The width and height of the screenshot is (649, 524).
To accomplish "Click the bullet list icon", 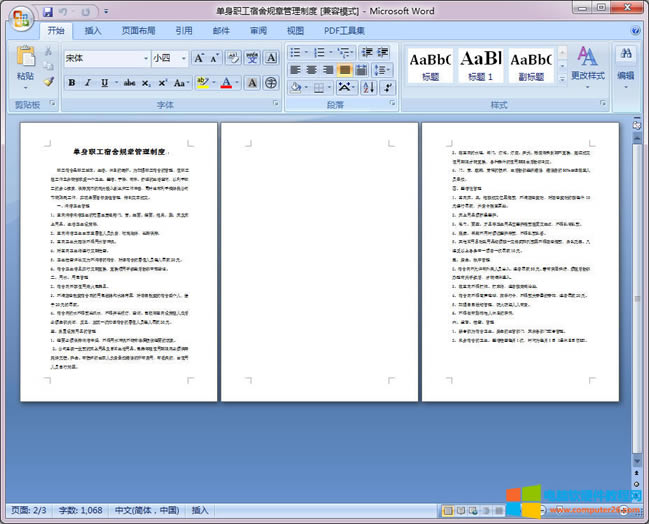I will tap(297, 52).
